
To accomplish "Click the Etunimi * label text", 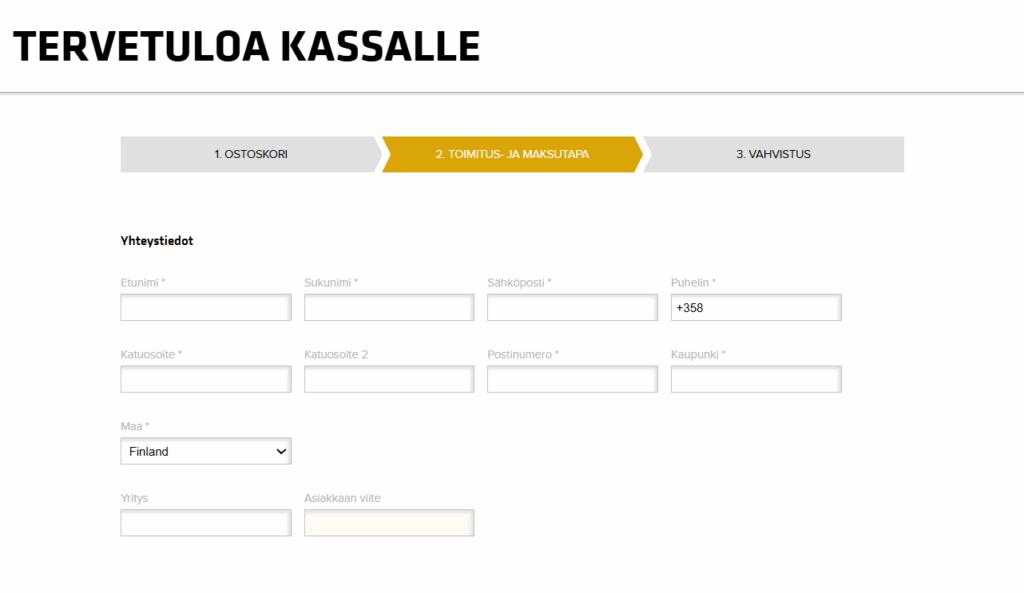I will 142,283.
